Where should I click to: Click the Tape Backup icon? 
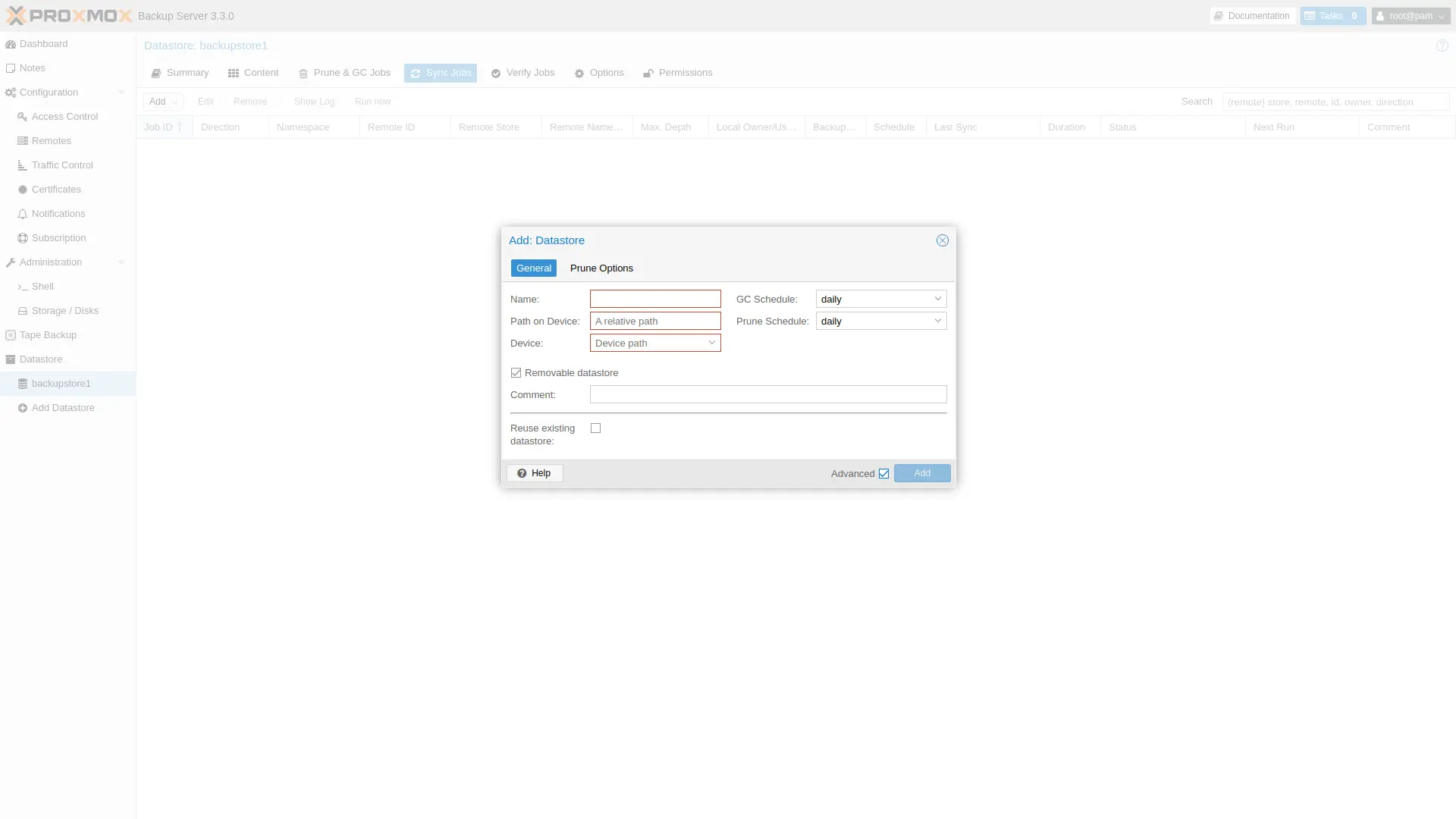[11, 335]
